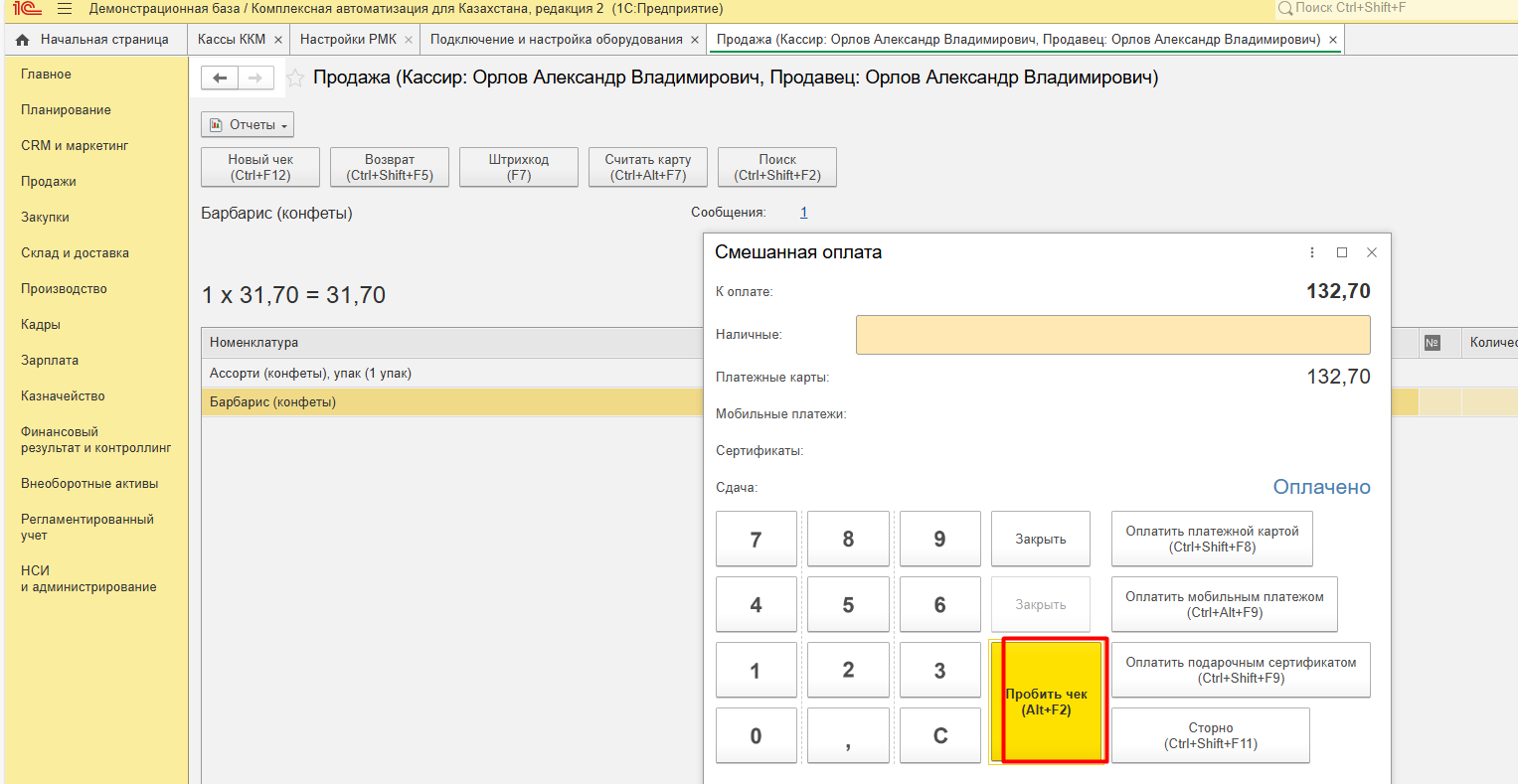1518x784 pixels.
Task: Click the Наличные input field
Action: (1112, 335)
